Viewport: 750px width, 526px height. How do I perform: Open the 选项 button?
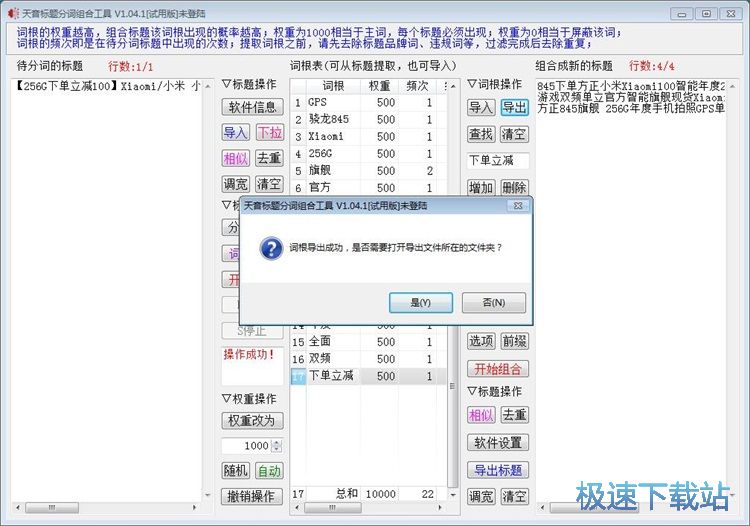pos(480,341)
